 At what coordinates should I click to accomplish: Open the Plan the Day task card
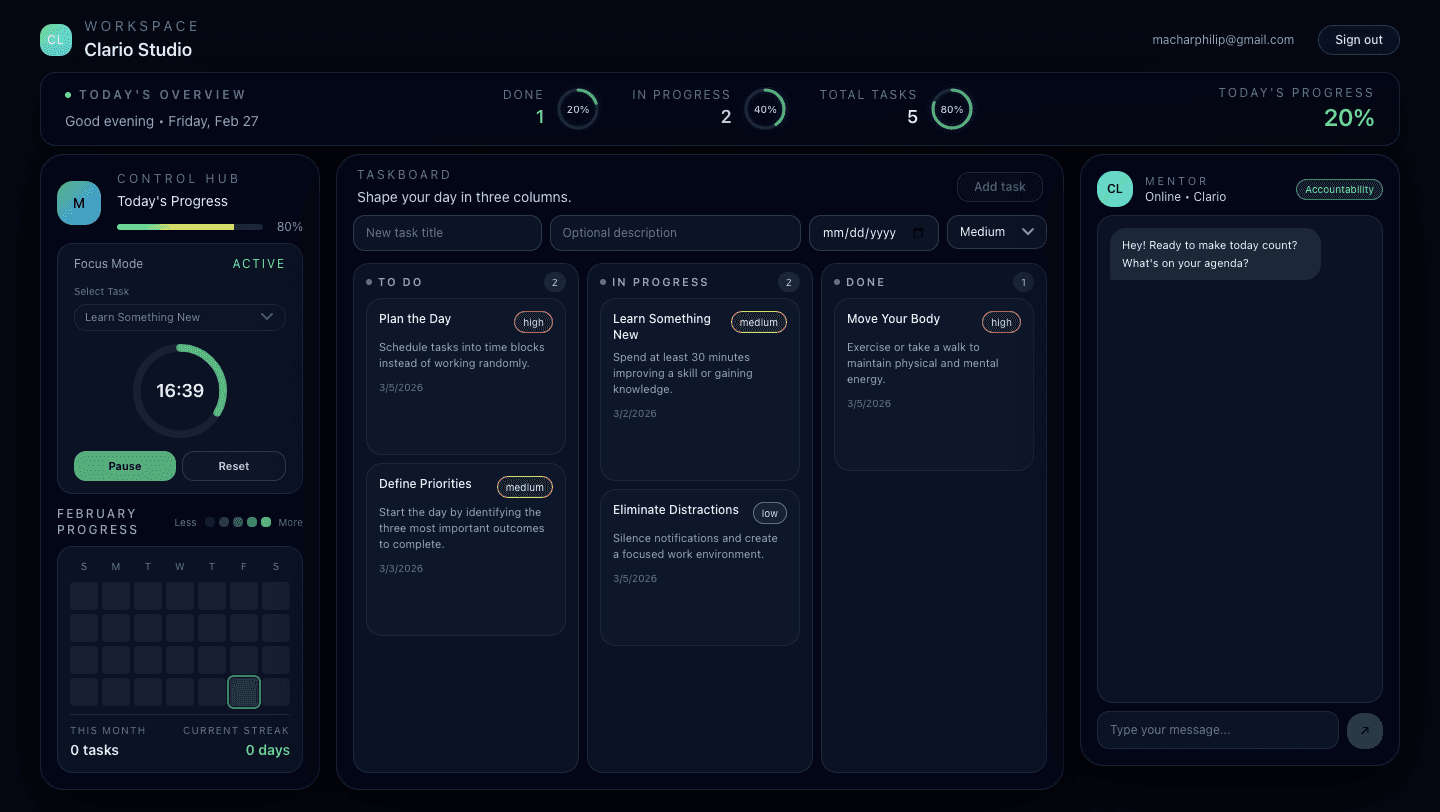(x=465, y=376)
